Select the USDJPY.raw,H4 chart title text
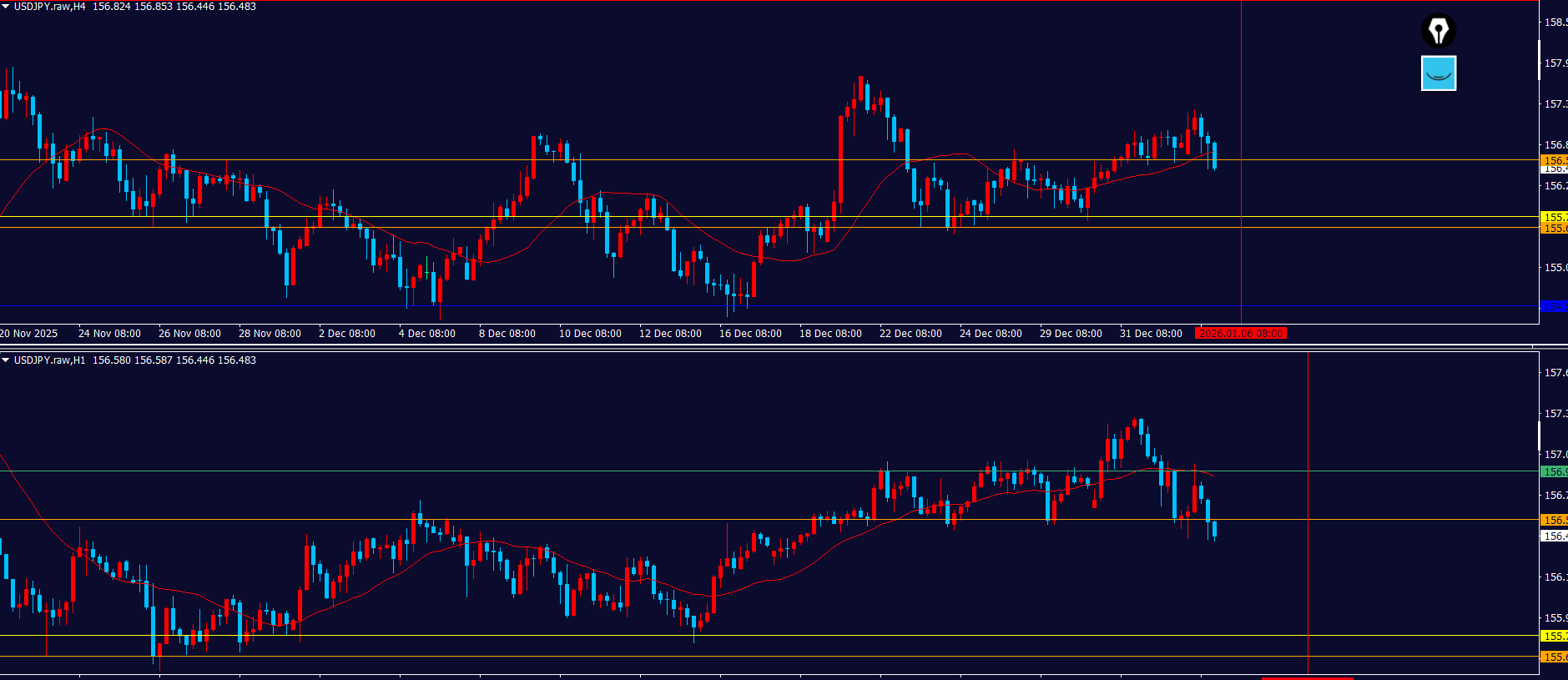1568x680 pixels. point(49,7)
